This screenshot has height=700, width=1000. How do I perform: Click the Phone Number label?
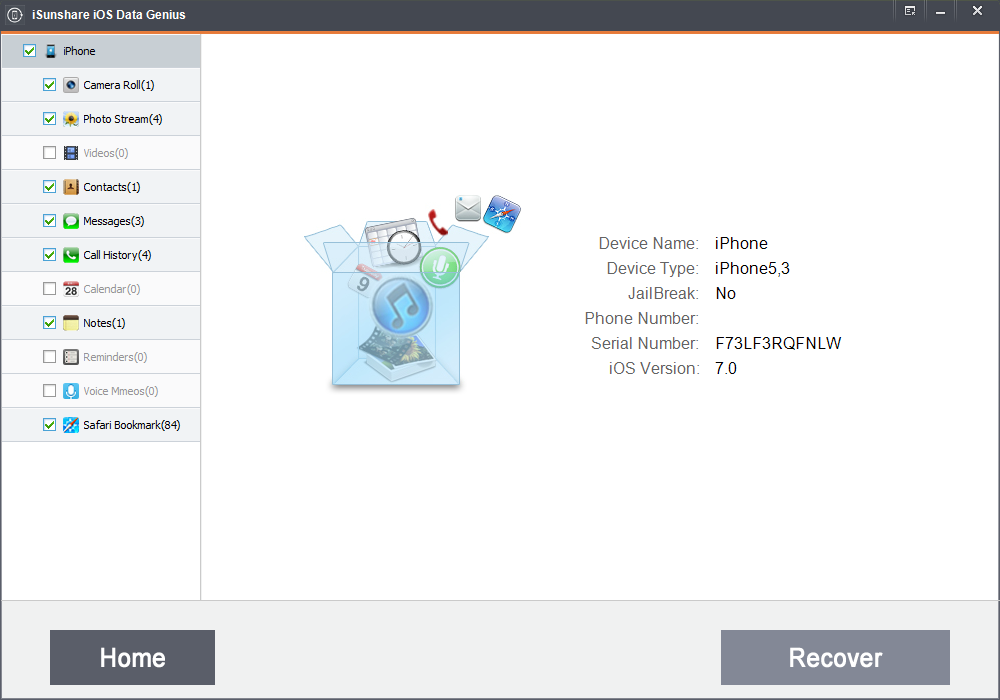coord(642,318)
